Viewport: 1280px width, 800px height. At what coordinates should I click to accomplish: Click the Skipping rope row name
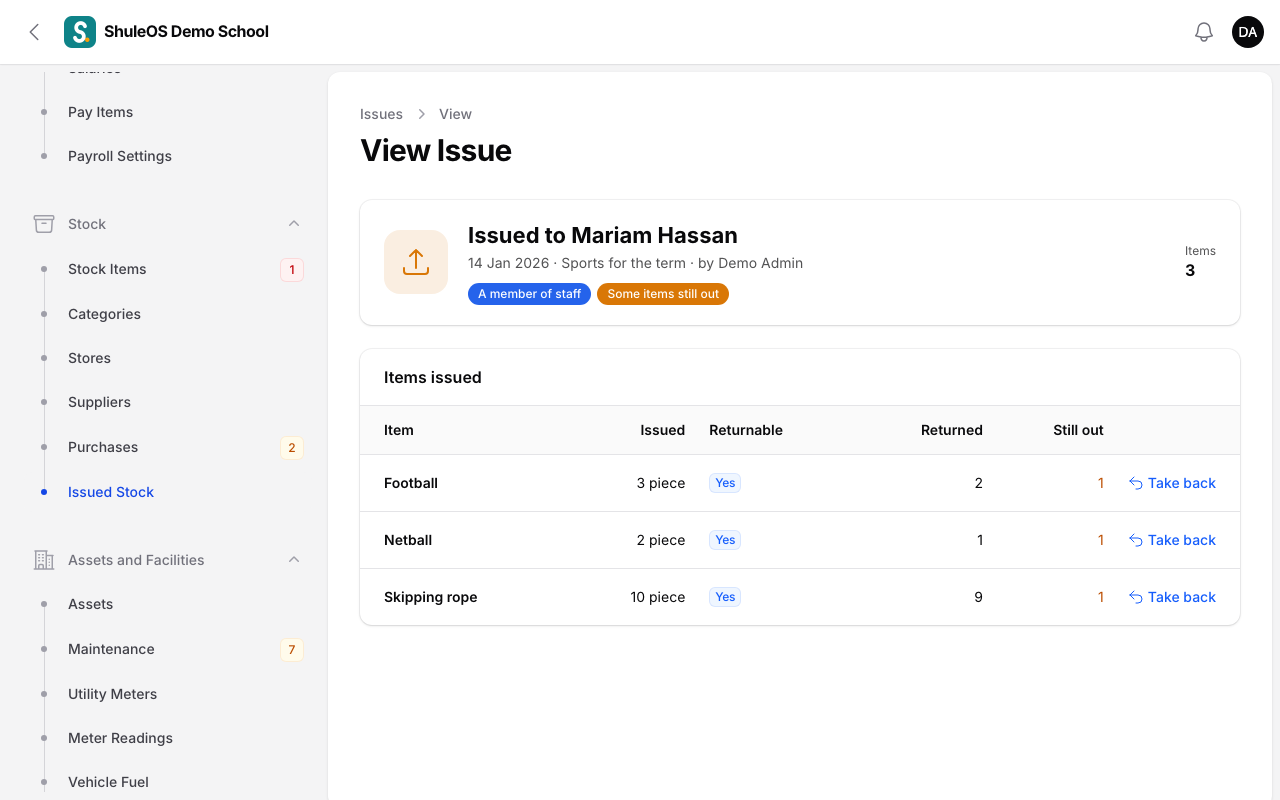click(x=431, y=597)
